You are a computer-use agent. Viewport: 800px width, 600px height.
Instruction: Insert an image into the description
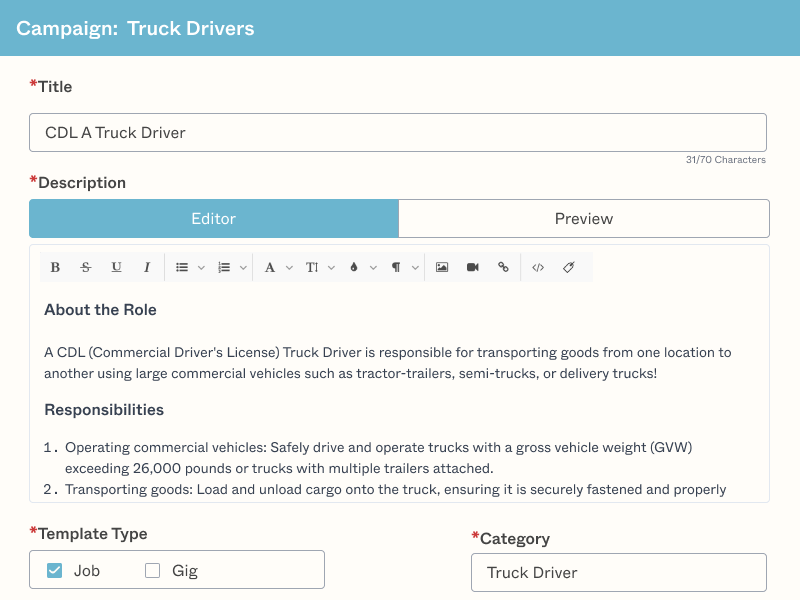442,267
